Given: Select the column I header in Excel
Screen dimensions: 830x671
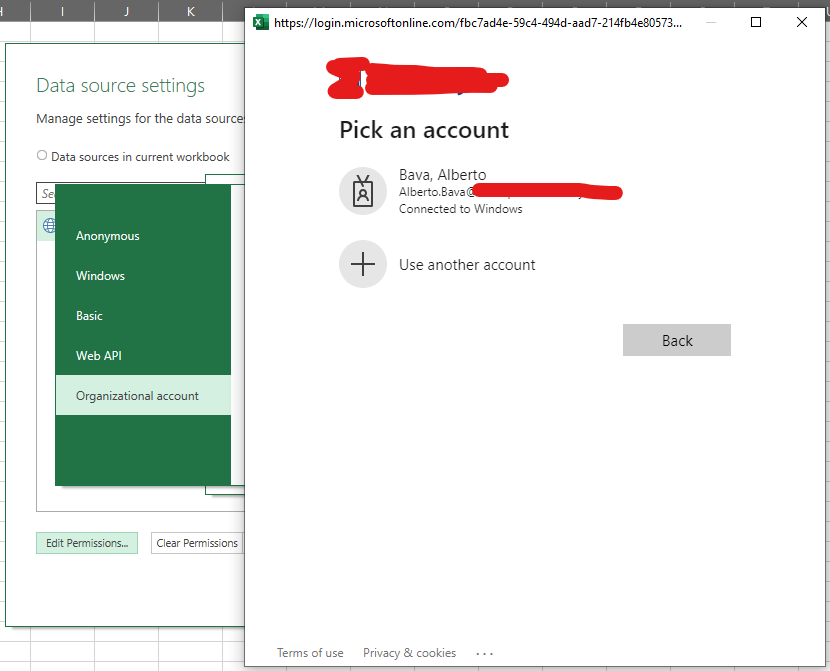Looking at the screenshot, I should pyautogui.click(x=62, y=11).
